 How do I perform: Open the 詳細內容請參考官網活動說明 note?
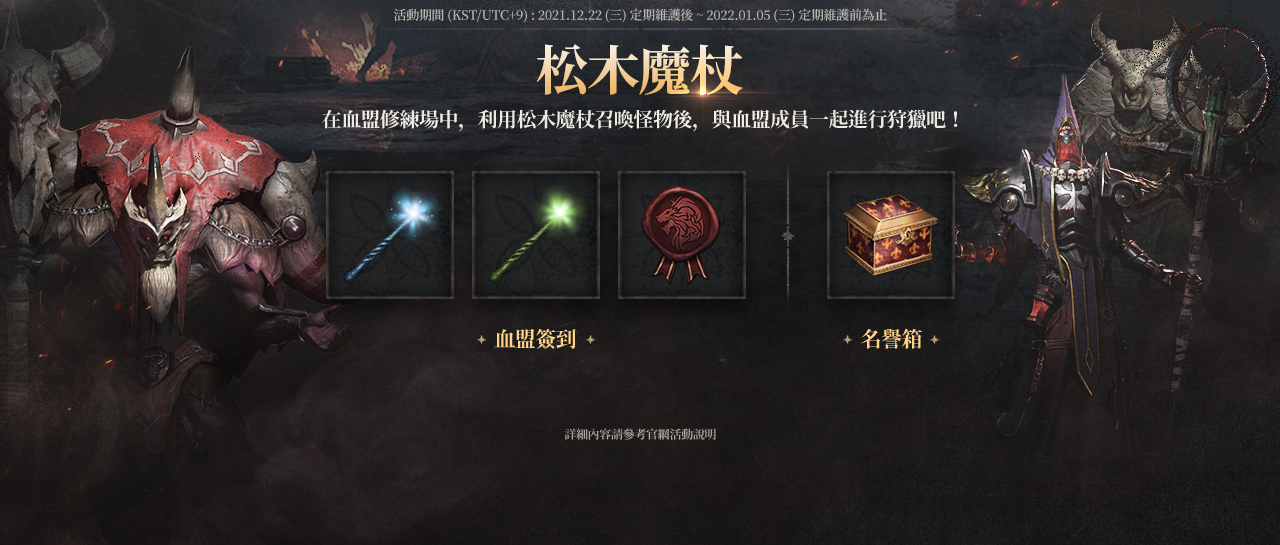(640, 435)
